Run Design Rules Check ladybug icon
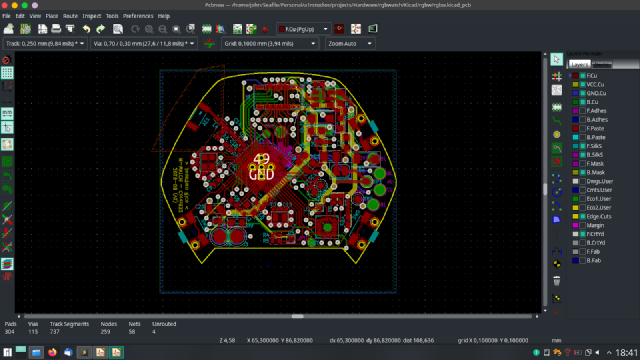This screenshot has height=360, width=640. (265, 29)
